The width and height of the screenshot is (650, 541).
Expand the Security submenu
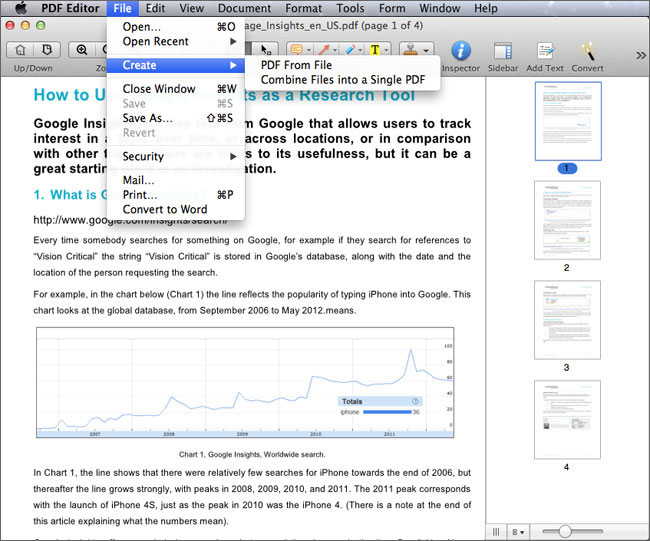click(176, 156)
